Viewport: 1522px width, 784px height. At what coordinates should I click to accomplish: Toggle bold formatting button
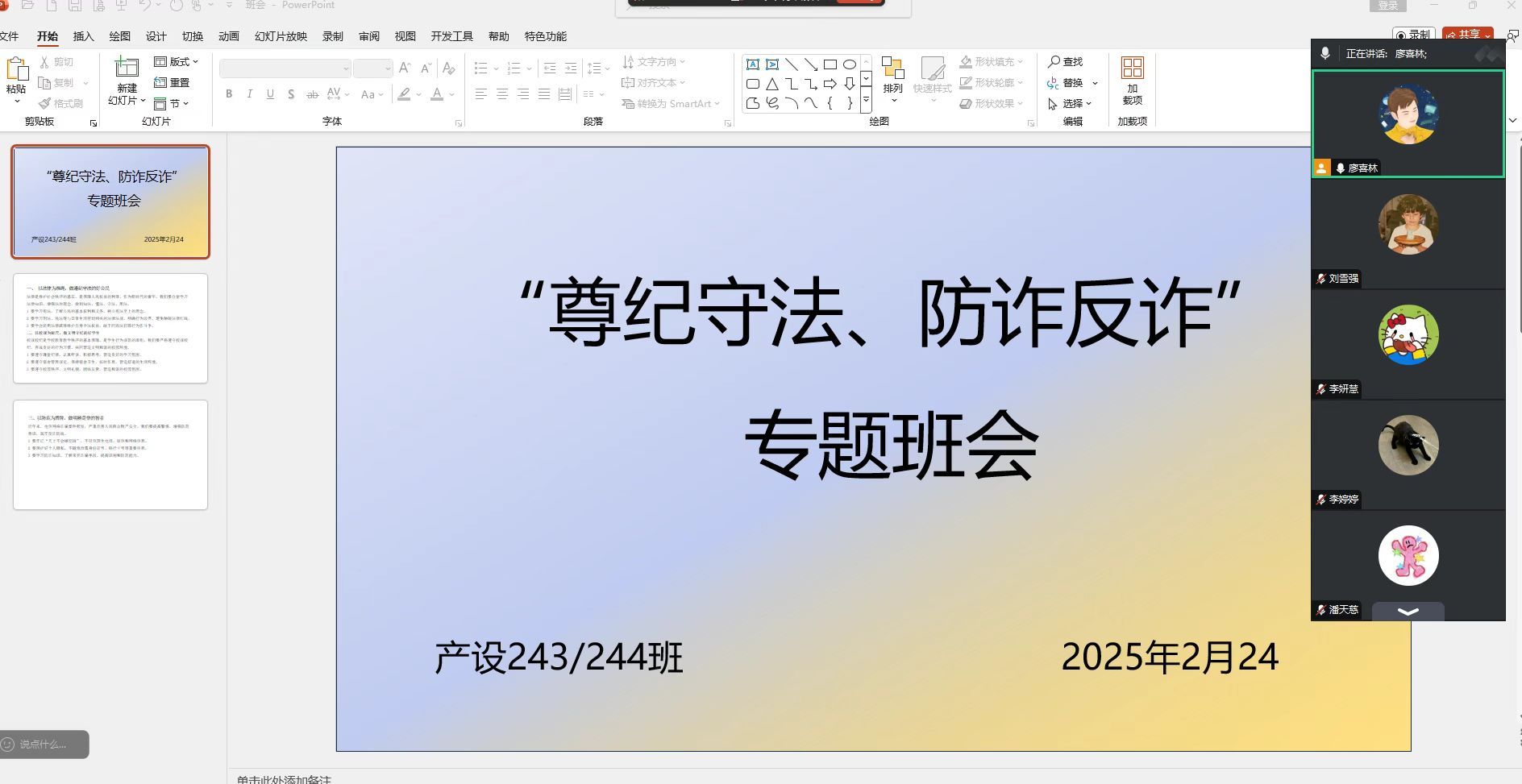click(x=229, y=94)
